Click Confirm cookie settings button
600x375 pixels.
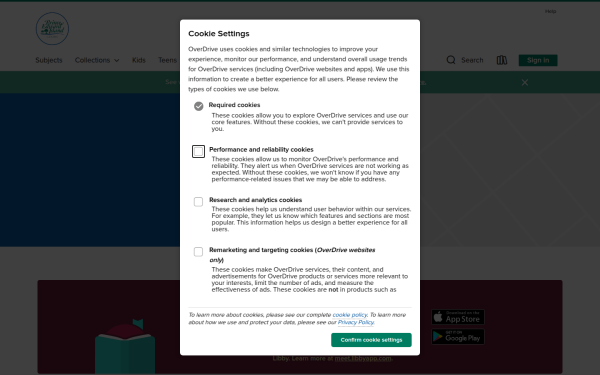(371, 340)
